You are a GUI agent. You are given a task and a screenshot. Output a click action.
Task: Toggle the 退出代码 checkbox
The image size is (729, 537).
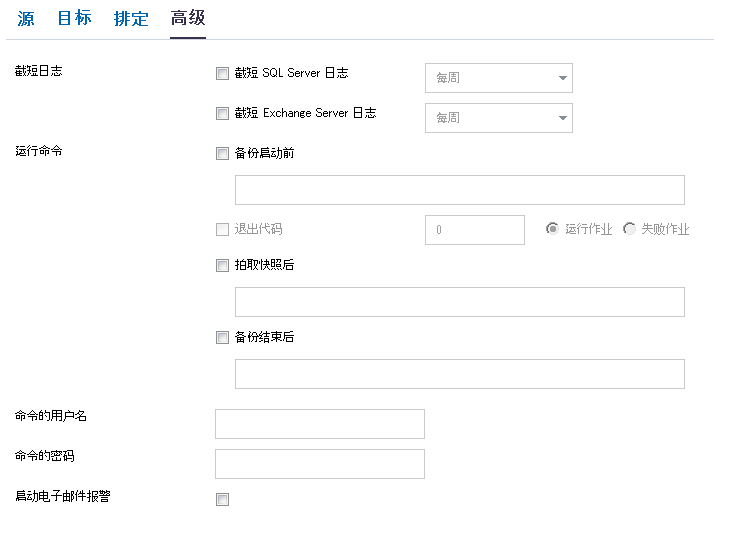222,229
